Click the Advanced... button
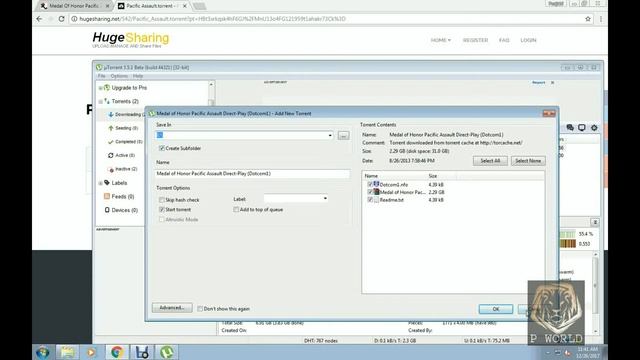The height and width of the screenshot is (360, 640). [x=172, y=308]
